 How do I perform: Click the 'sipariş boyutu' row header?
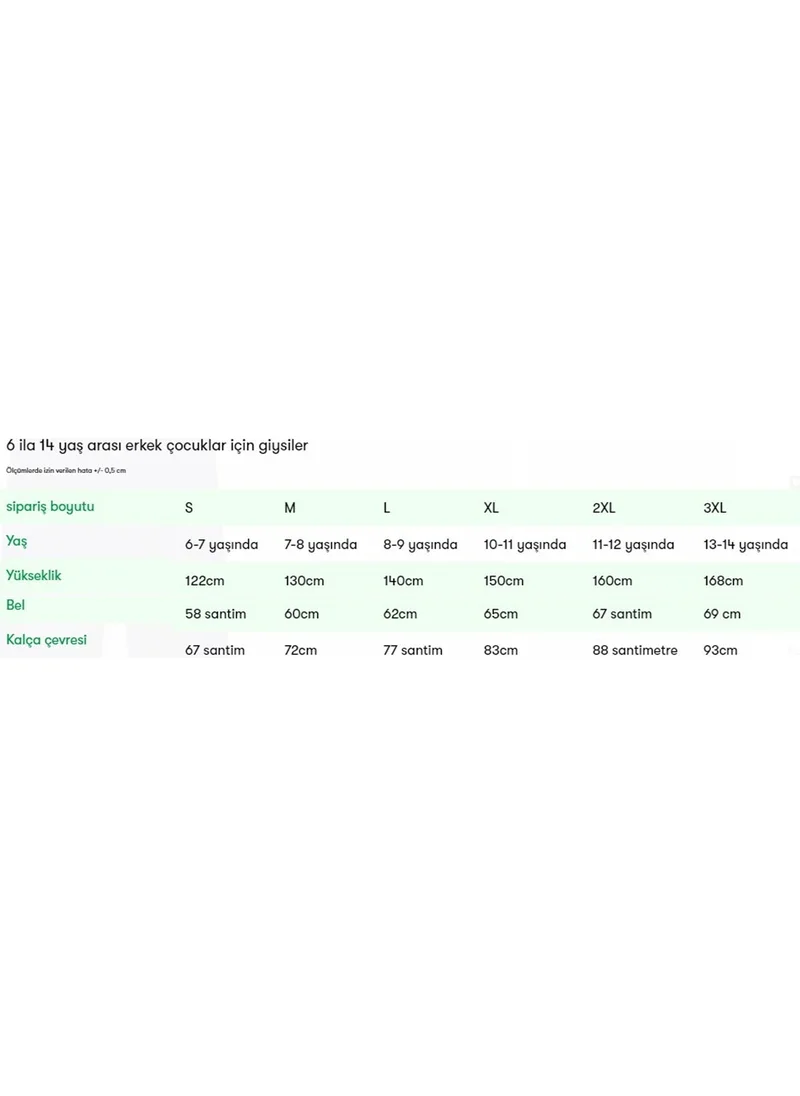(x=50, y=507)
